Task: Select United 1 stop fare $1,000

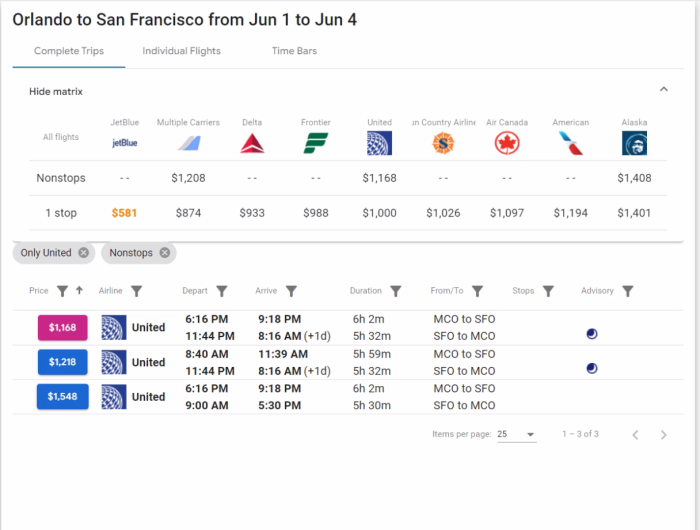Action: [x=379, y=213]
